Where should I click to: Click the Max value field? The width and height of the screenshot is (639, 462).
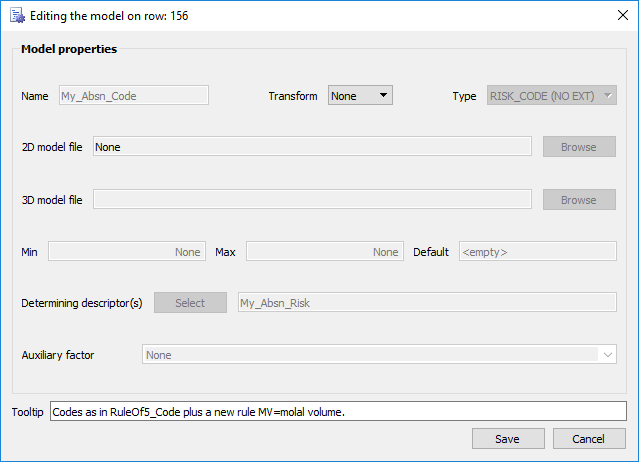coord(325,251)
